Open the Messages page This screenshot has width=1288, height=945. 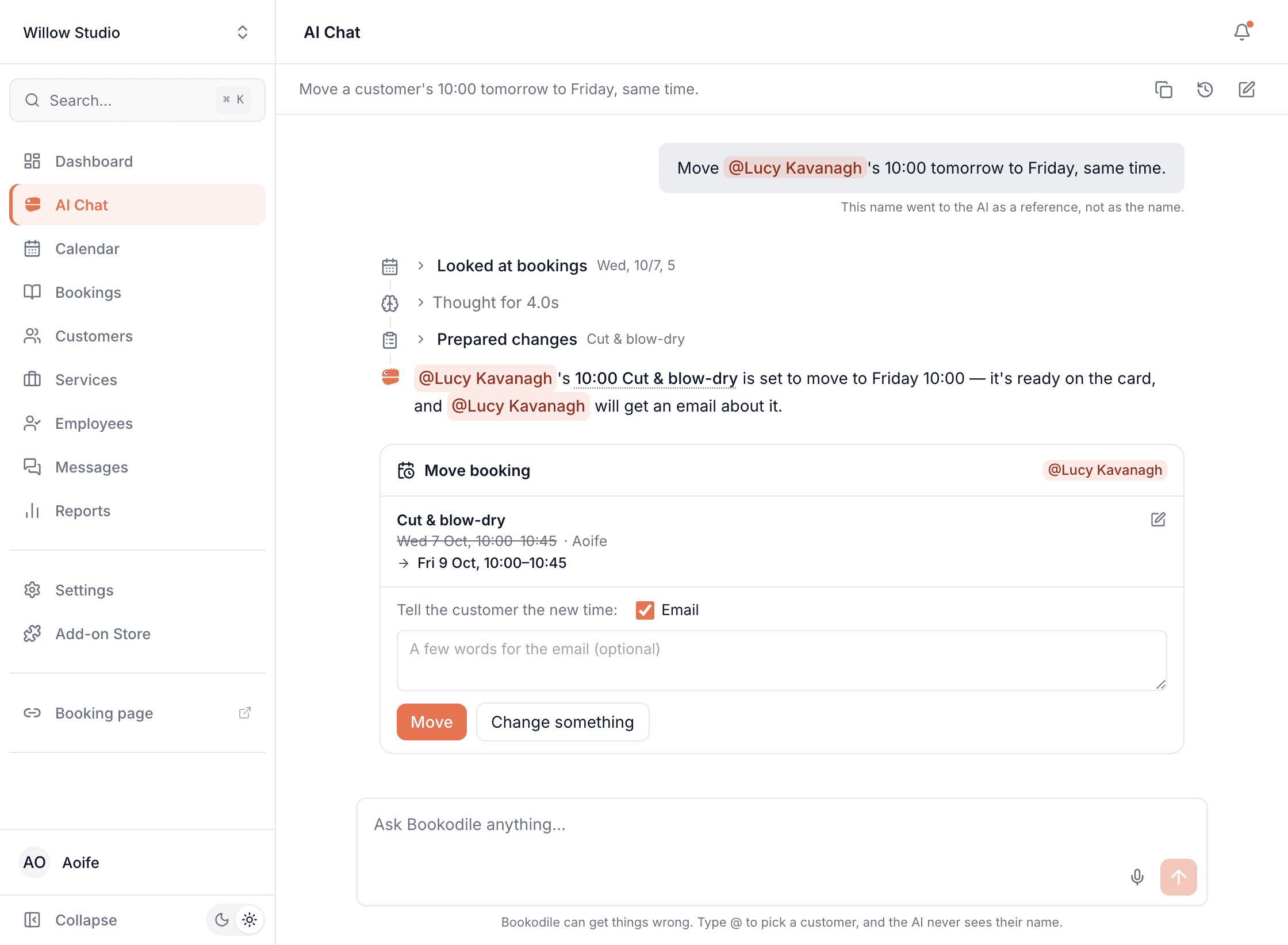point(137,467)
